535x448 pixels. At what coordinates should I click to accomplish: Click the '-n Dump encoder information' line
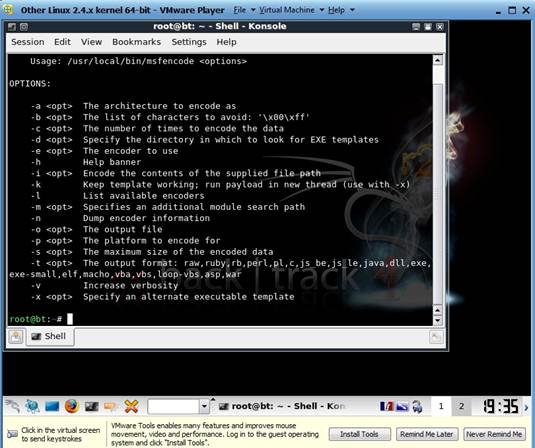click(x=120, y=218)
